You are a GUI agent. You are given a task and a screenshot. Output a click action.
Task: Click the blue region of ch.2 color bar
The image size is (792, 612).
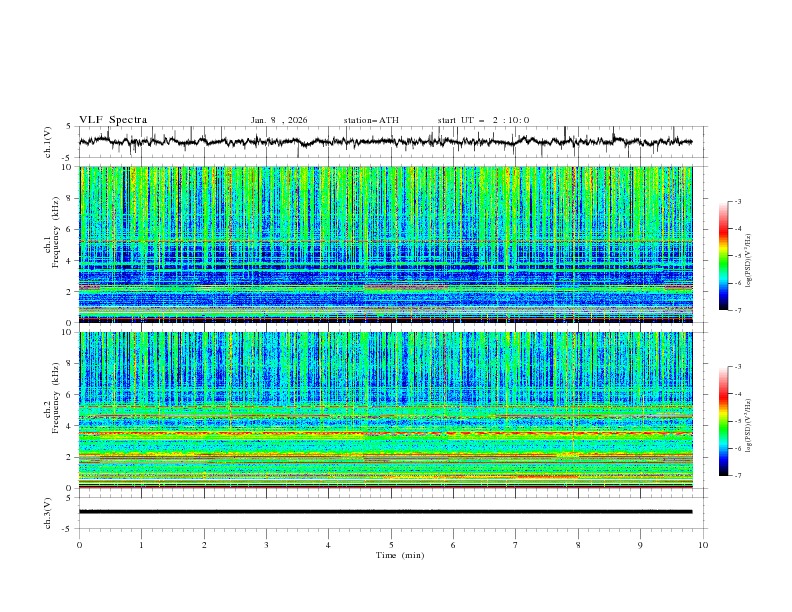coord(724,458)
